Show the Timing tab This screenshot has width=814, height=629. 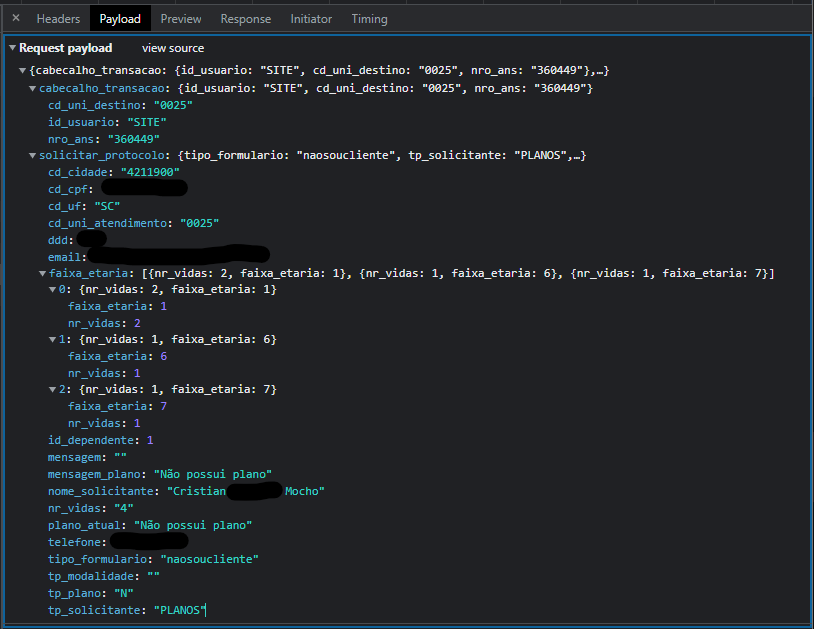coord(369,19)
